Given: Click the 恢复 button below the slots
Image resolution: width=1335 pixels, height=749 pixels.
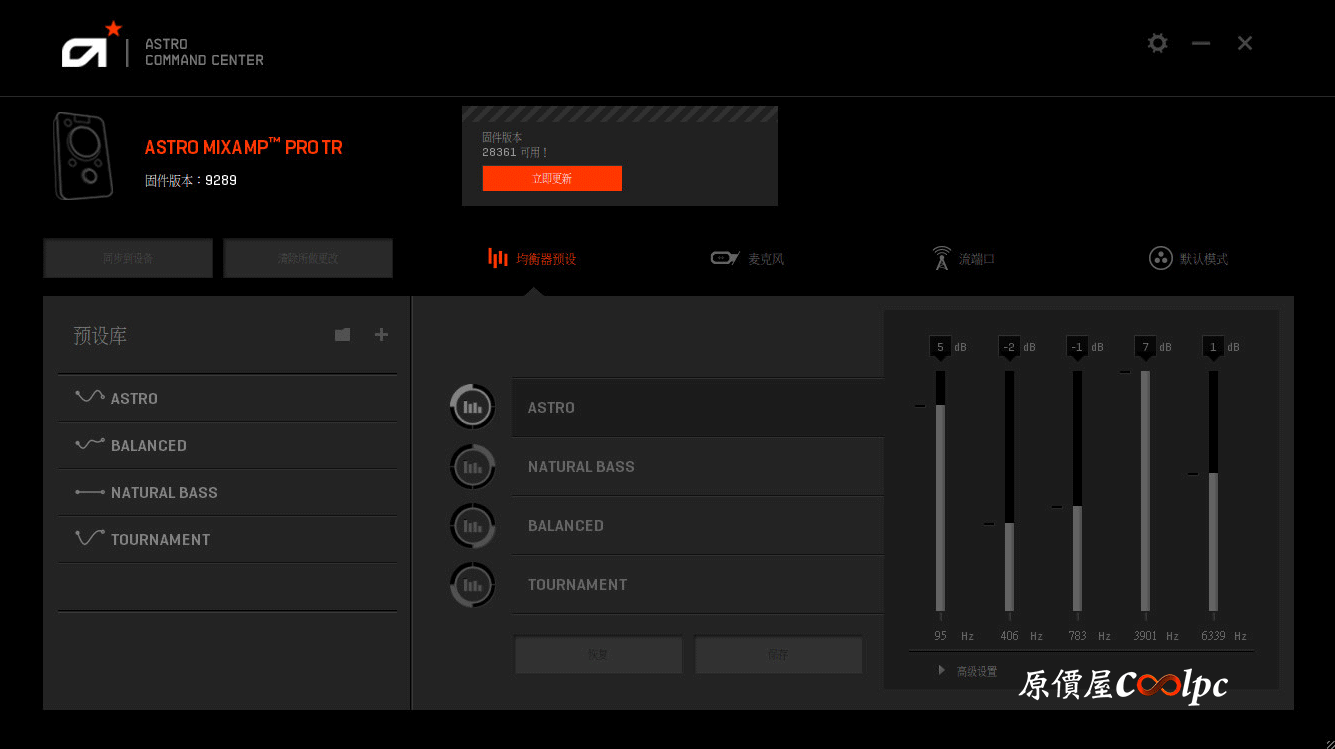Looking at the screenshot, I should coord(598,655).
